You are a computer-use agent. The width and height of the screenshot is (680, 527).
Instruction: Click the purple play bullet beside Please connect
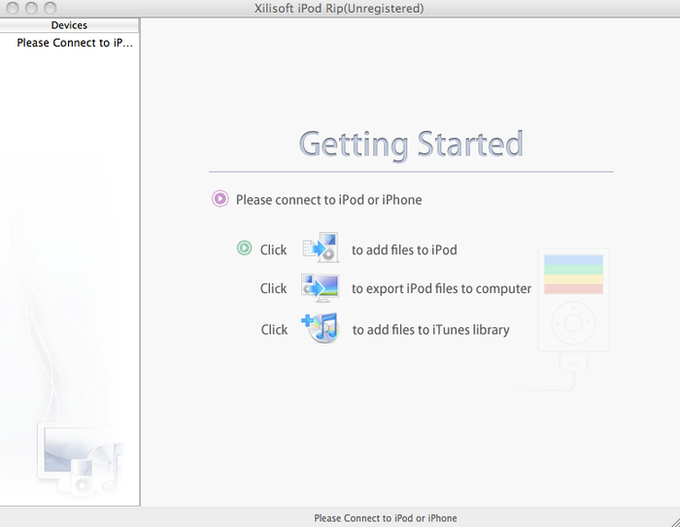point(220,199)
